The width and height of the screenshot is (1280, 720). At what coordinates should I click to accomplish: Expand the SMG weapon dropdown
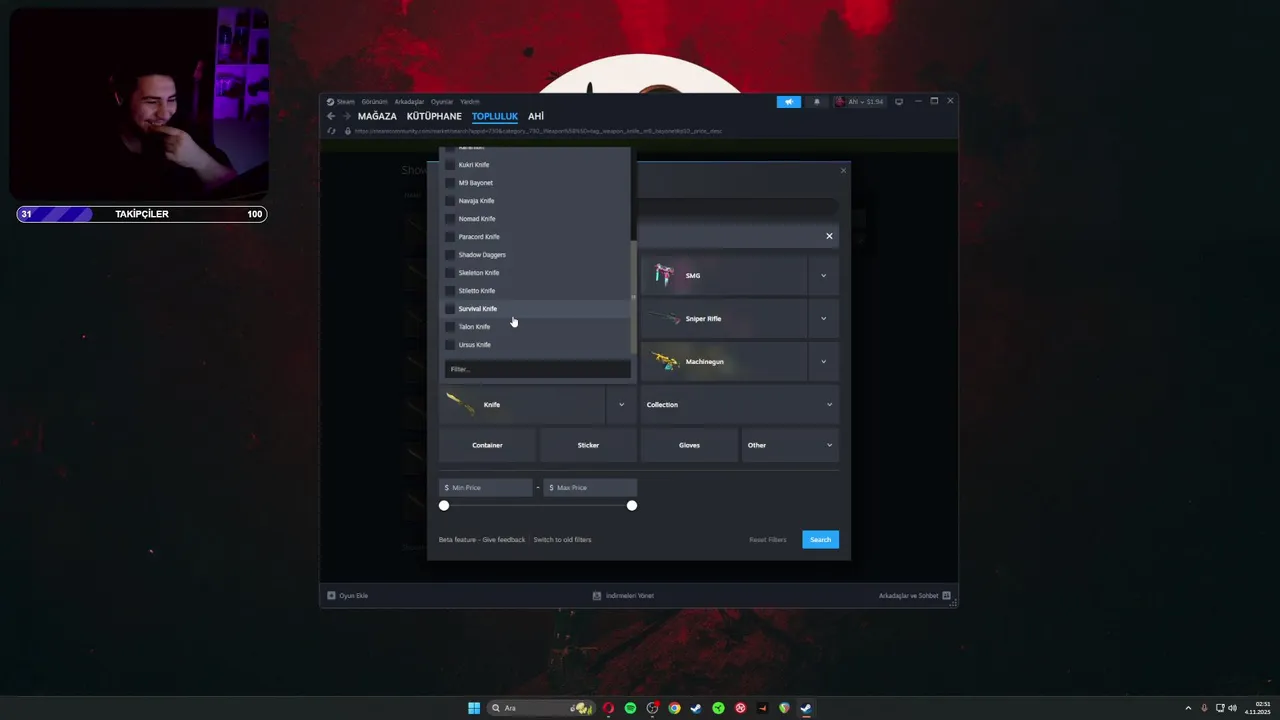823,275
